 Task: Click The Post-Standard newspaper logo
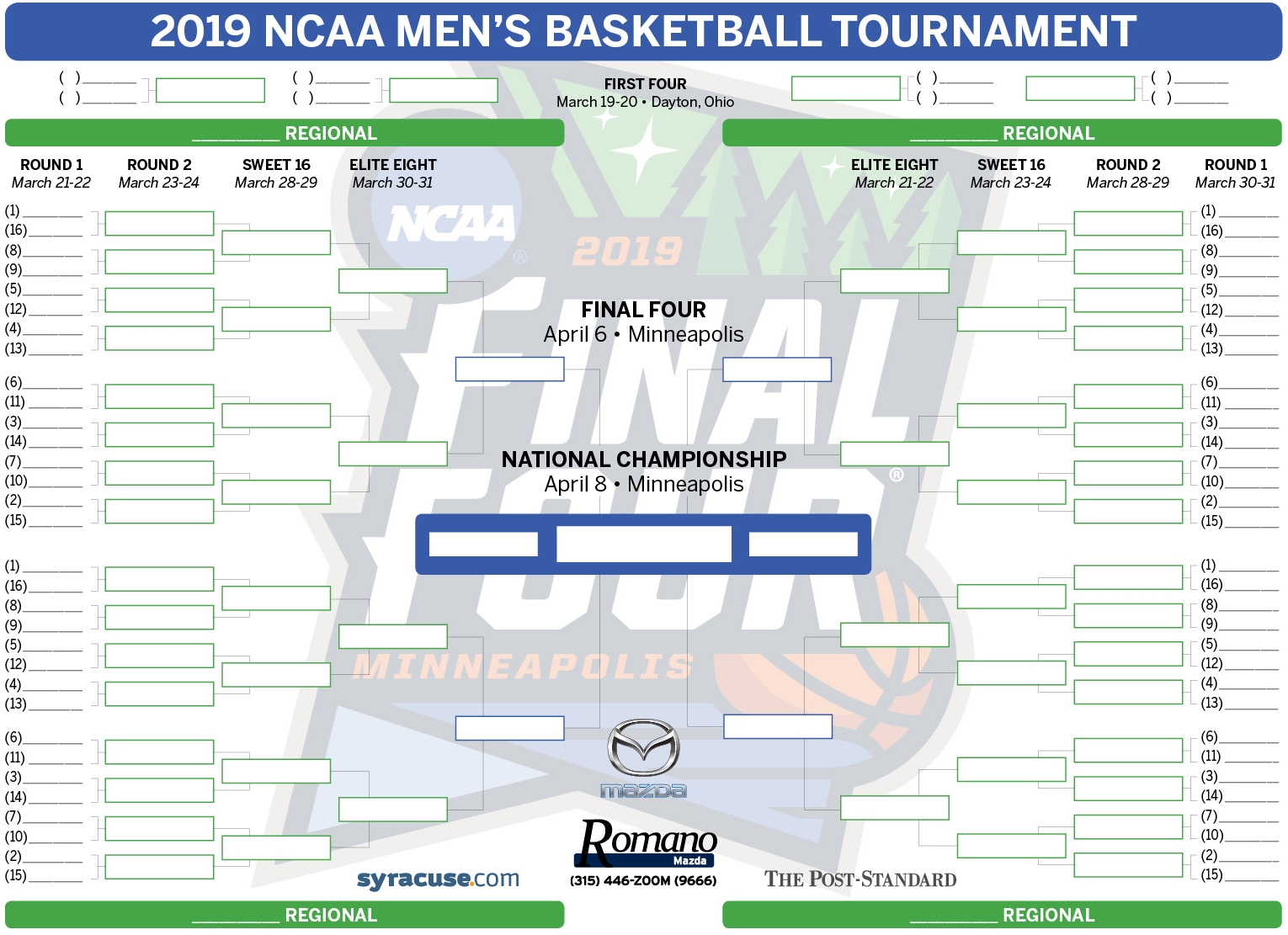(x=860, y=879)
